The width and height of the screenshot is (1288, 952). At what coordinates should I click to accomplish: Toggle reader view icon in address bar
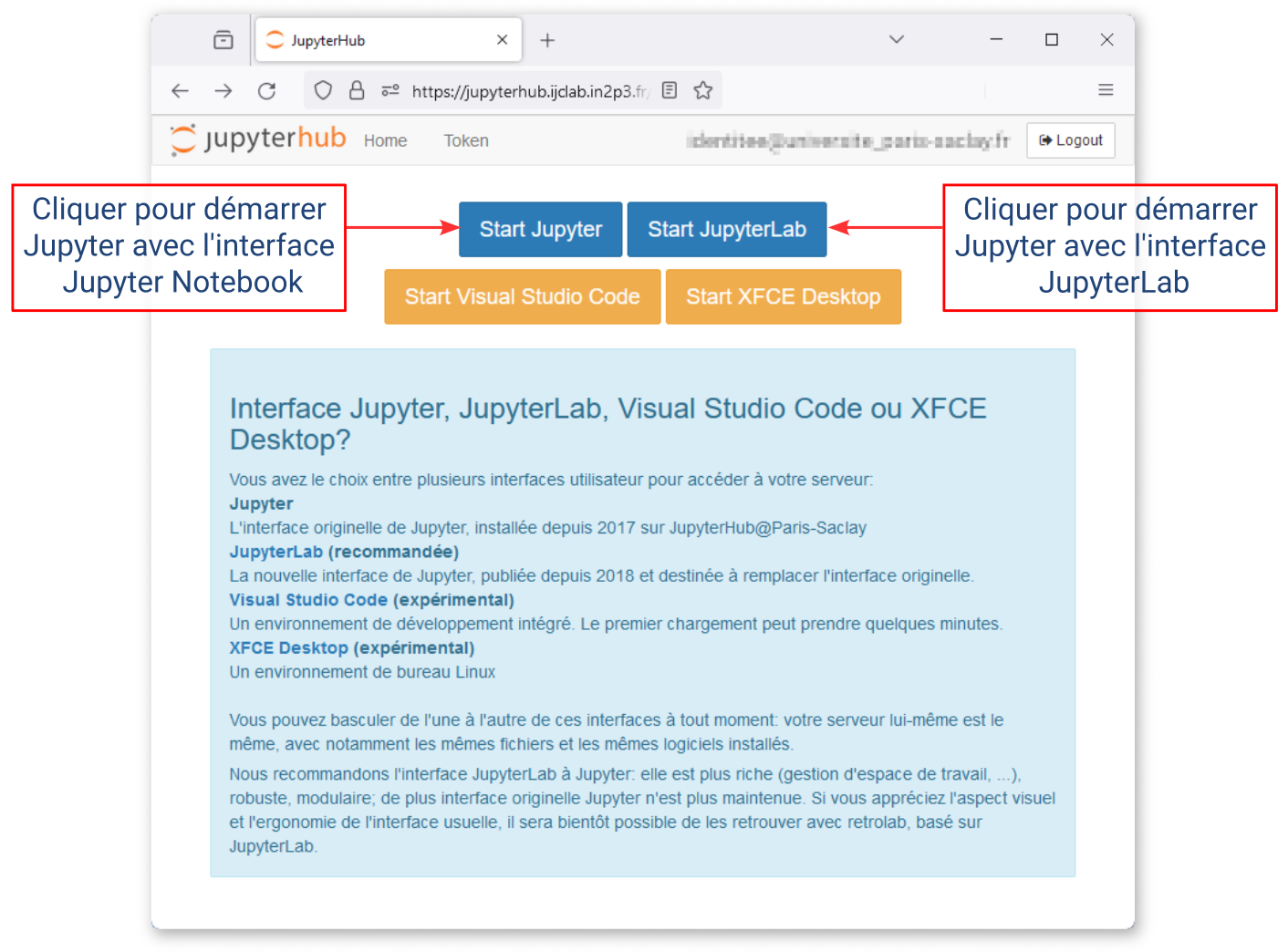(x=670, y=90)
